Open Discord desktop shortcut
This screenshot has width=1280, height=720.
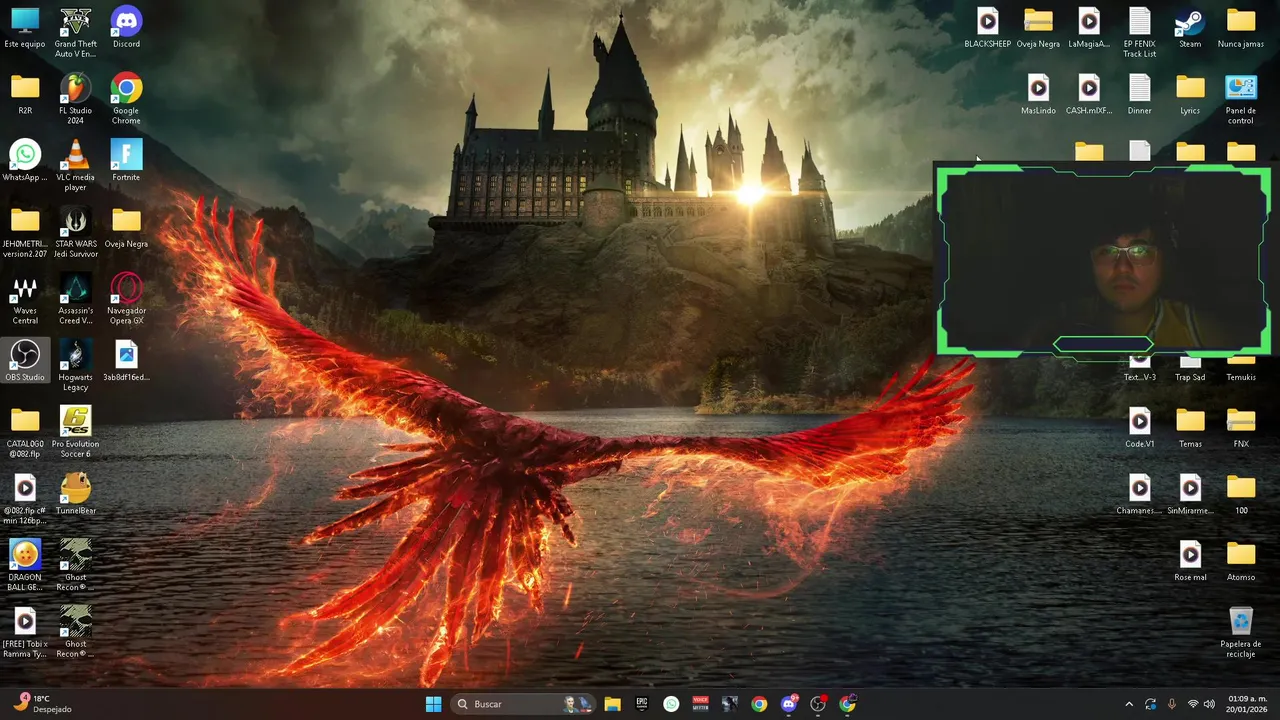[x=126, y=28]
